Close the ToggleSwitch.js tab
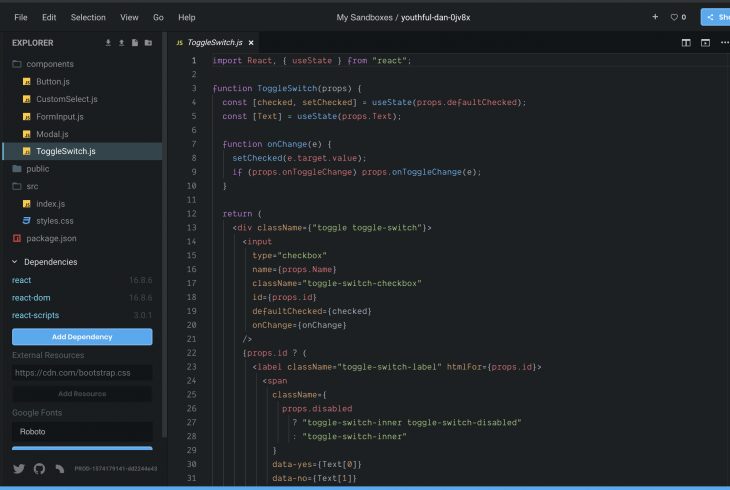730x490 pixels. point(251,43)
